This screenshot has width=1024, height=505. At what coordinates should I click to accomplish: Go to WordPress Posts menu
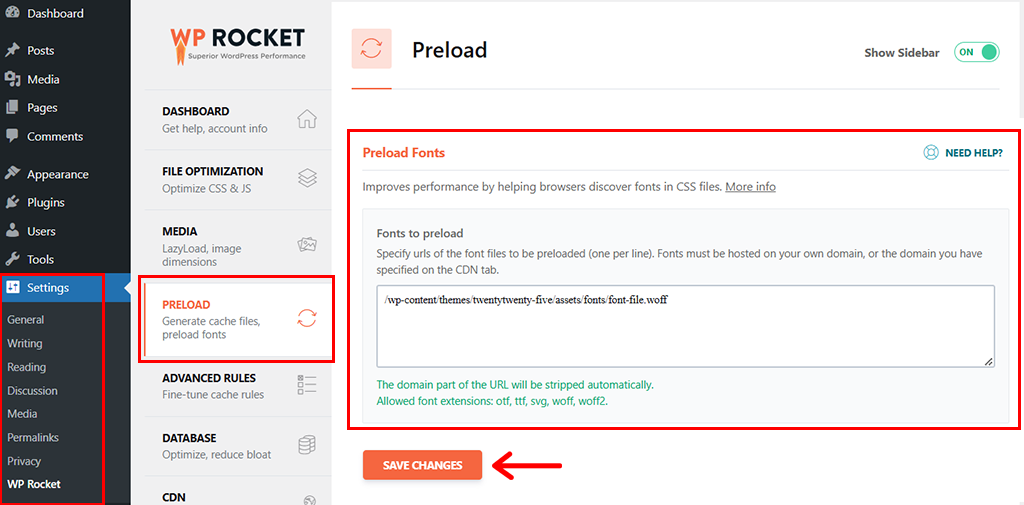(40, 50)
